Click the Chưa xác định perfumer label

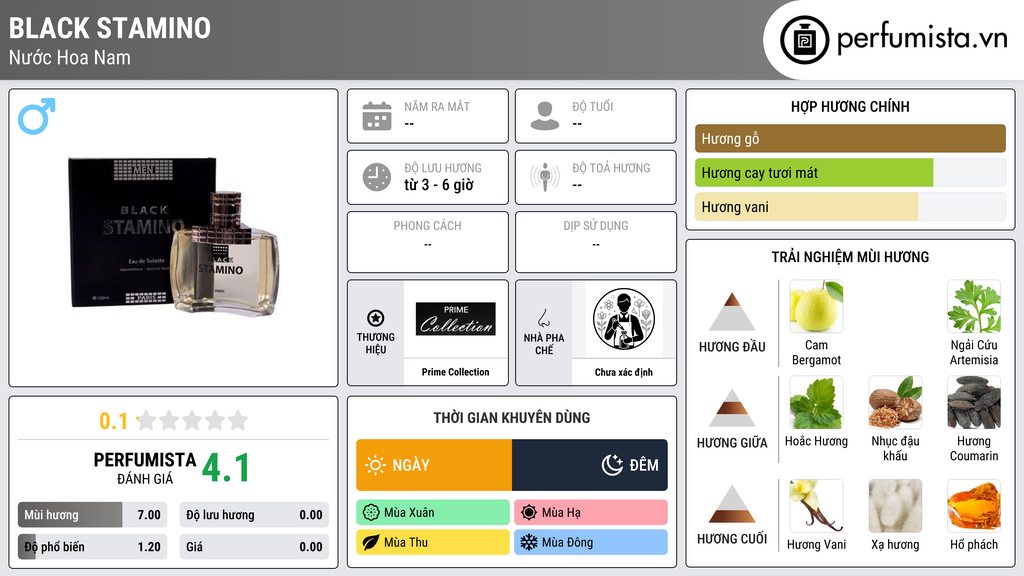[624, 372]
